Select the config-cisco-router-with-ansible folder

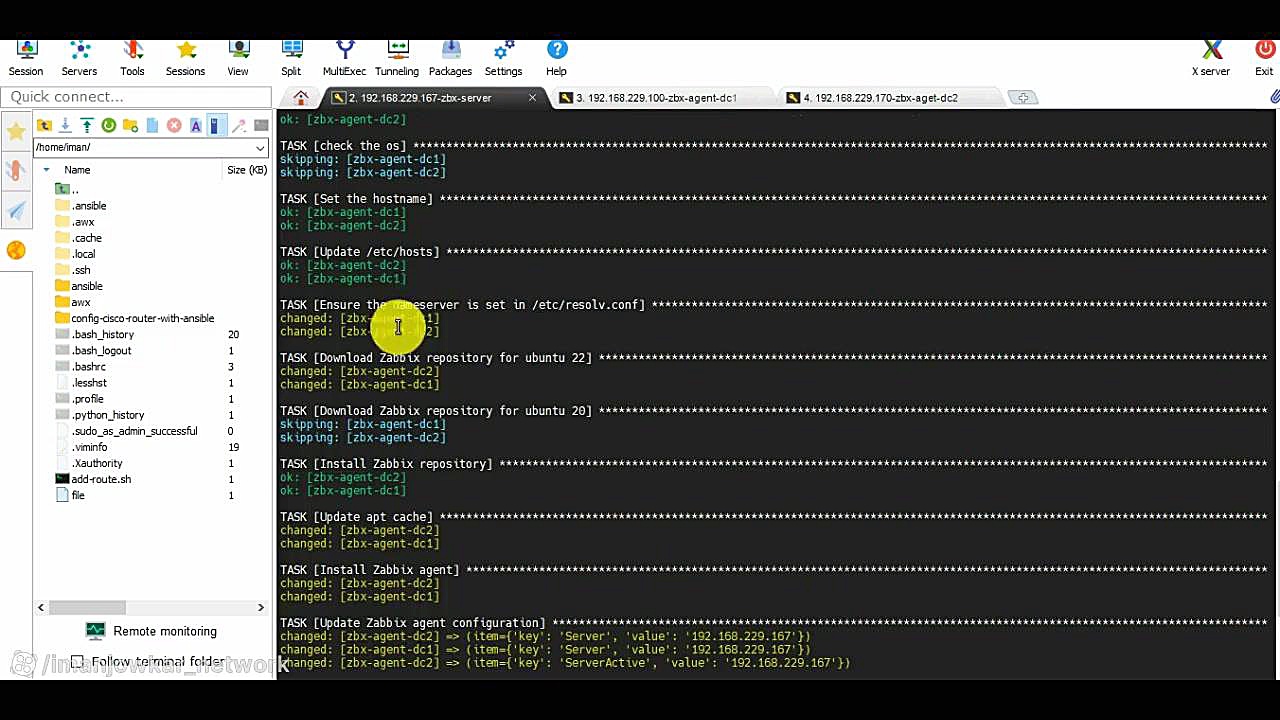pyautogui.click(x=135, y=318)
